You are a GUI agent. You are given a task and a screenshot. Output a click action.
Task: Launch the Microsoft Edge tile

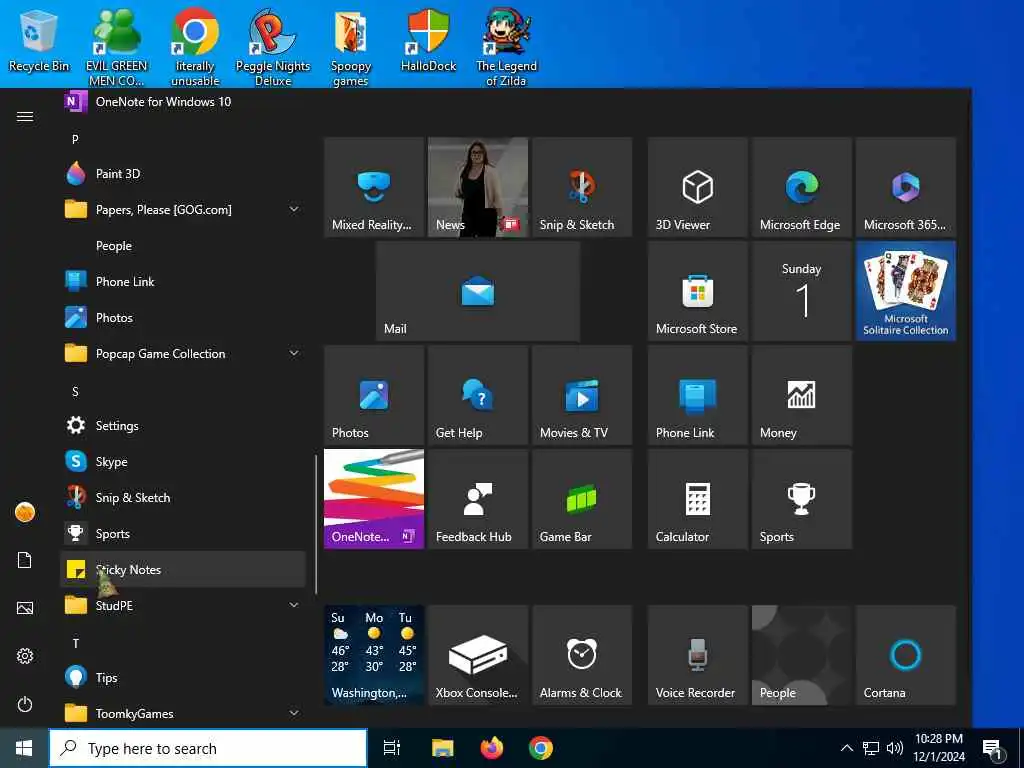801,187
